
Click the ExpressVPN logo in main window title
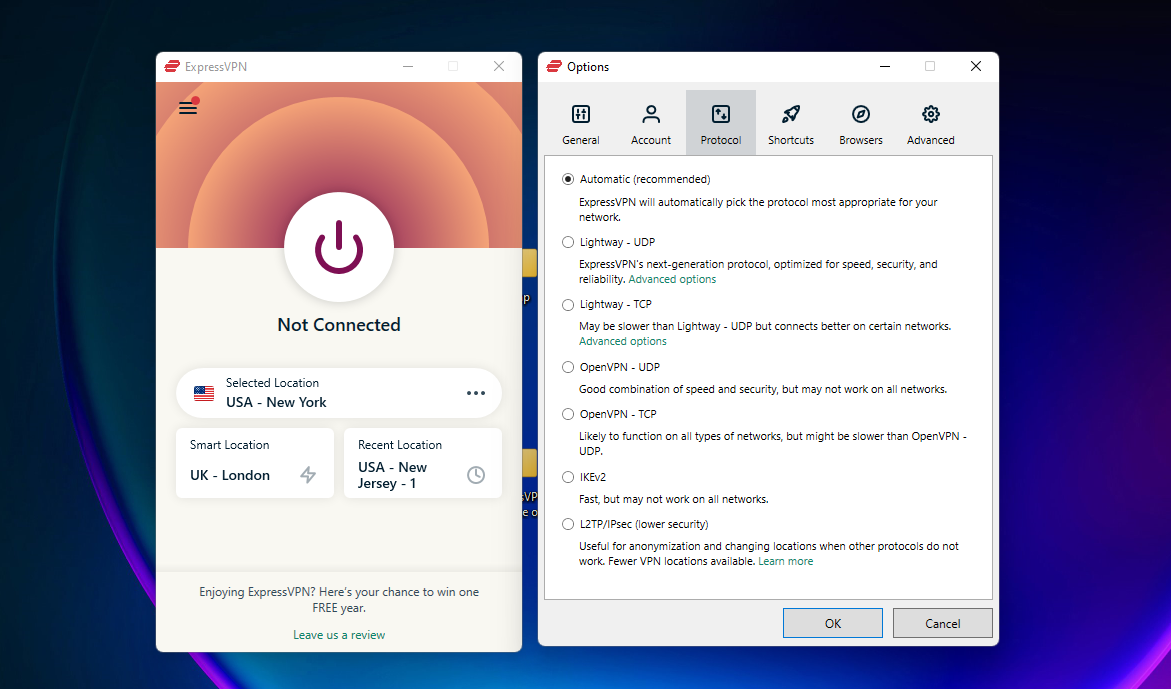click(x=172, y=66)
